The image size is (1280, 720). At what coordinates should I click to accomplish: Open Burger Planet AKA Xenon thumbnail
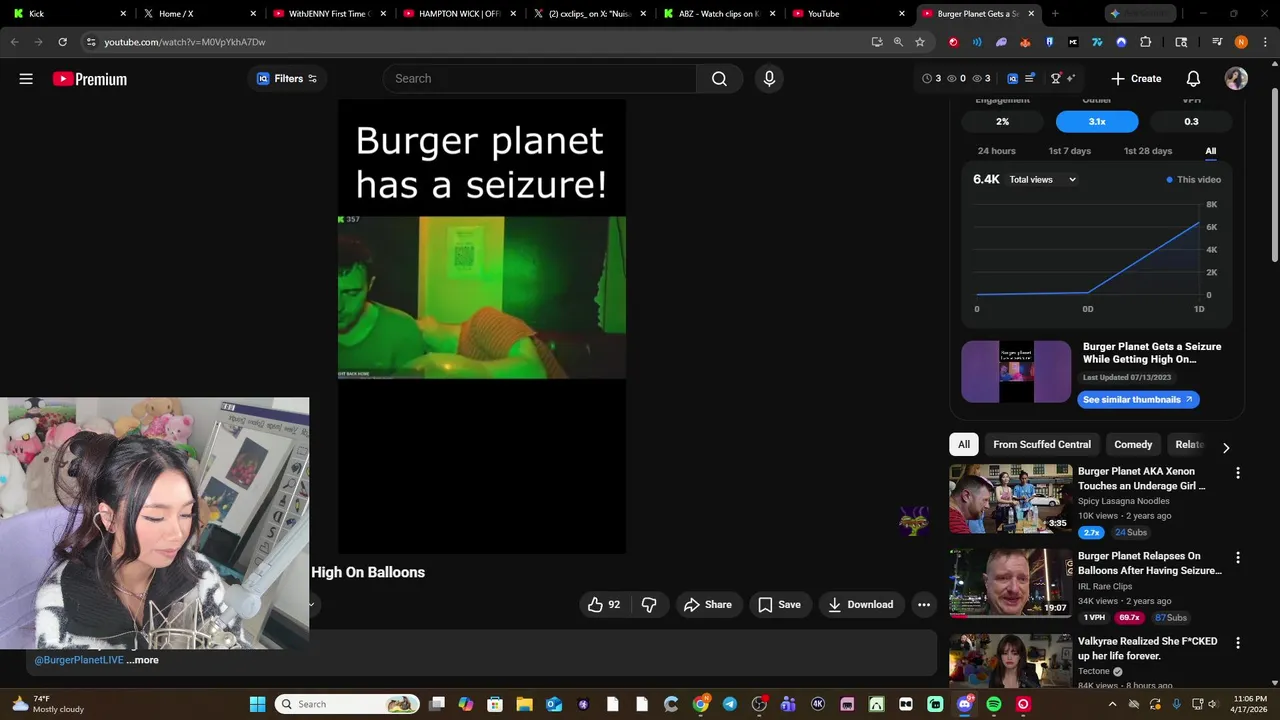[1010, 498]
